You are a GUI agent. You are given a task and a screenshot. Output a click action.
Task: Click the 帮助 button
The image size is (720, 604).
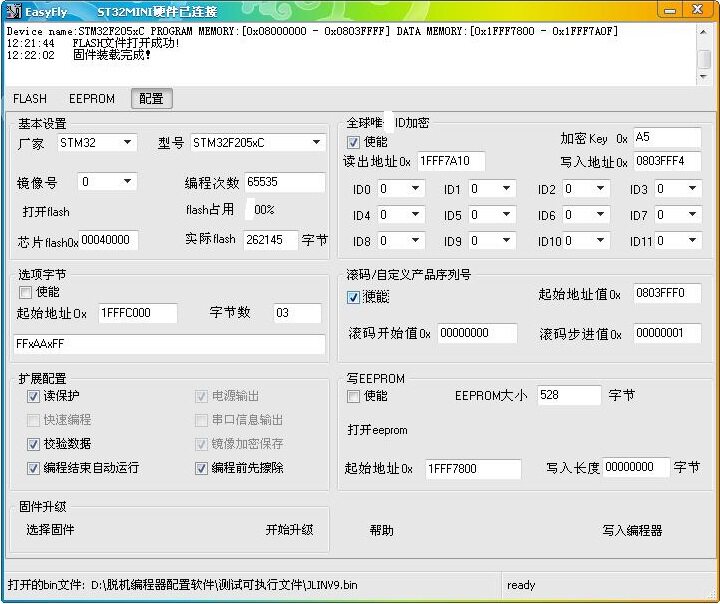[x=382, y=531]
